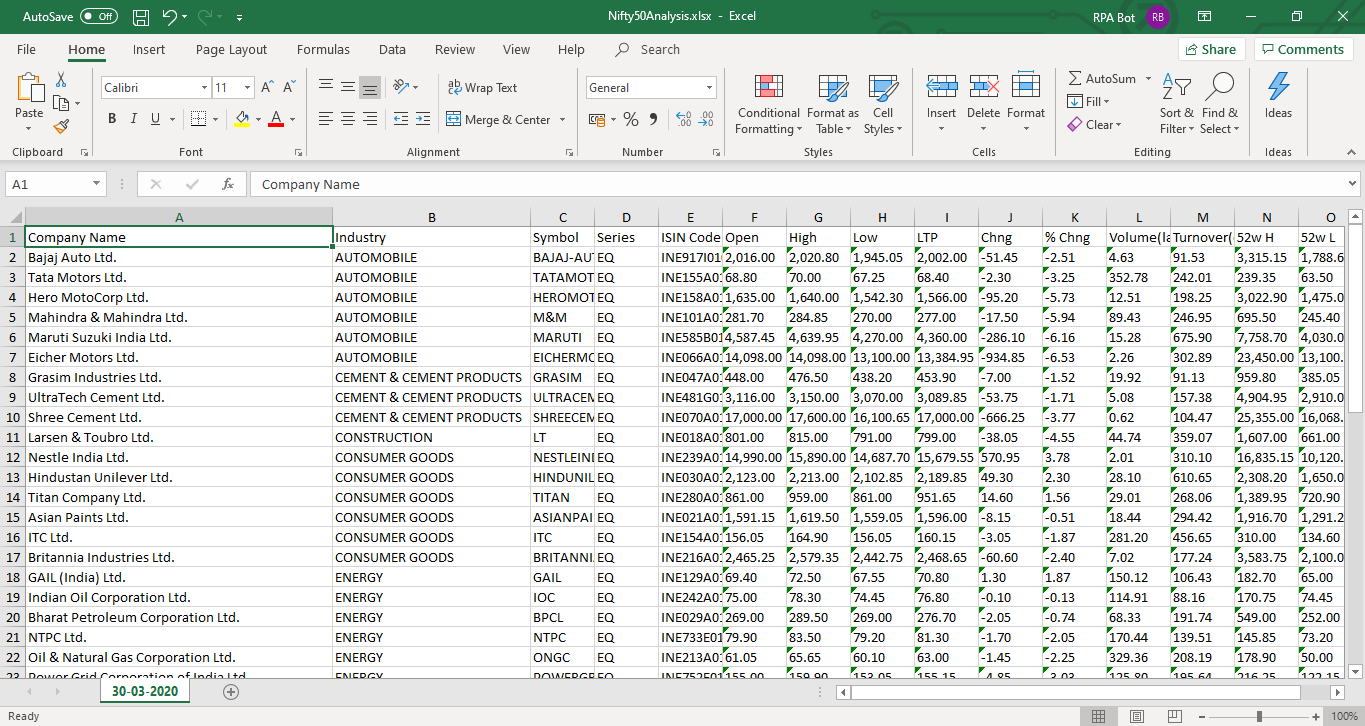
Task: Click the Comments button
Action: pos(1303,49)
